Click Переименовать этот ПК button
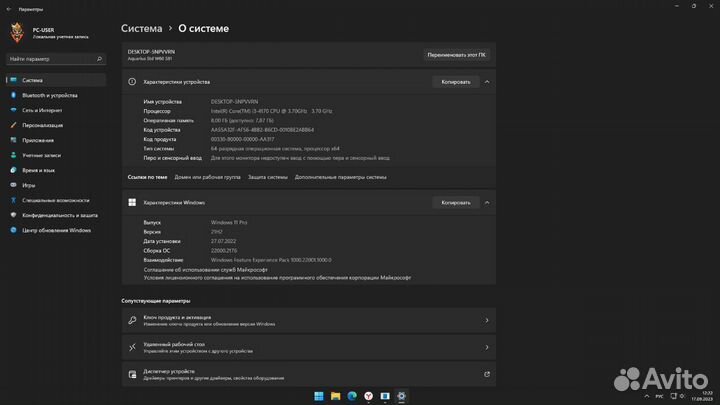720x405 pixels. click(456, 55)
